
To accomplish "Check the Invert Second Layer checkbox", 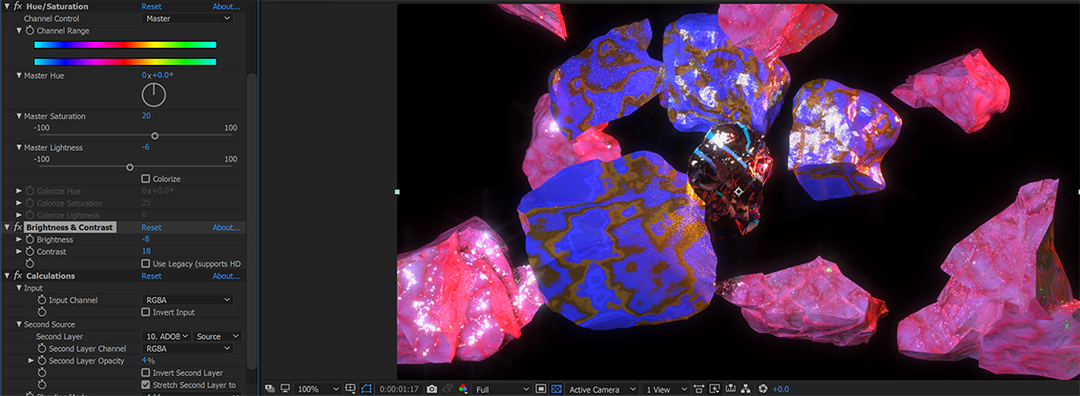I will pos(145,373).
